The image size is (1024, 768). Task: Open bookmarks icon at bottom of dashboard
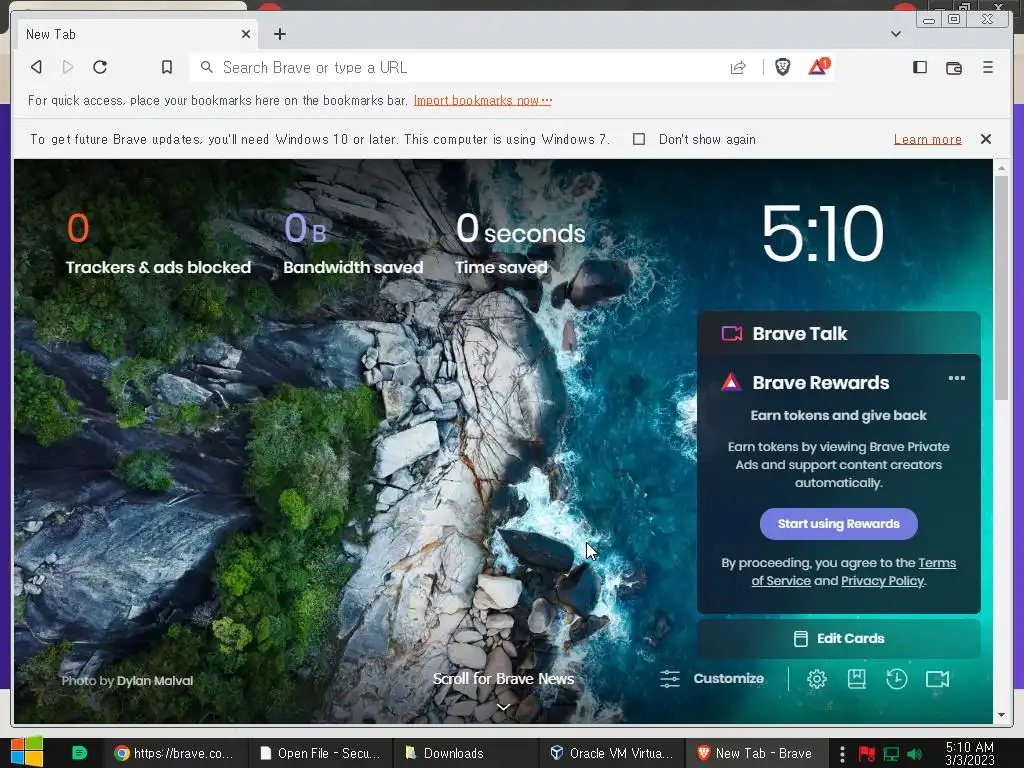856,679
